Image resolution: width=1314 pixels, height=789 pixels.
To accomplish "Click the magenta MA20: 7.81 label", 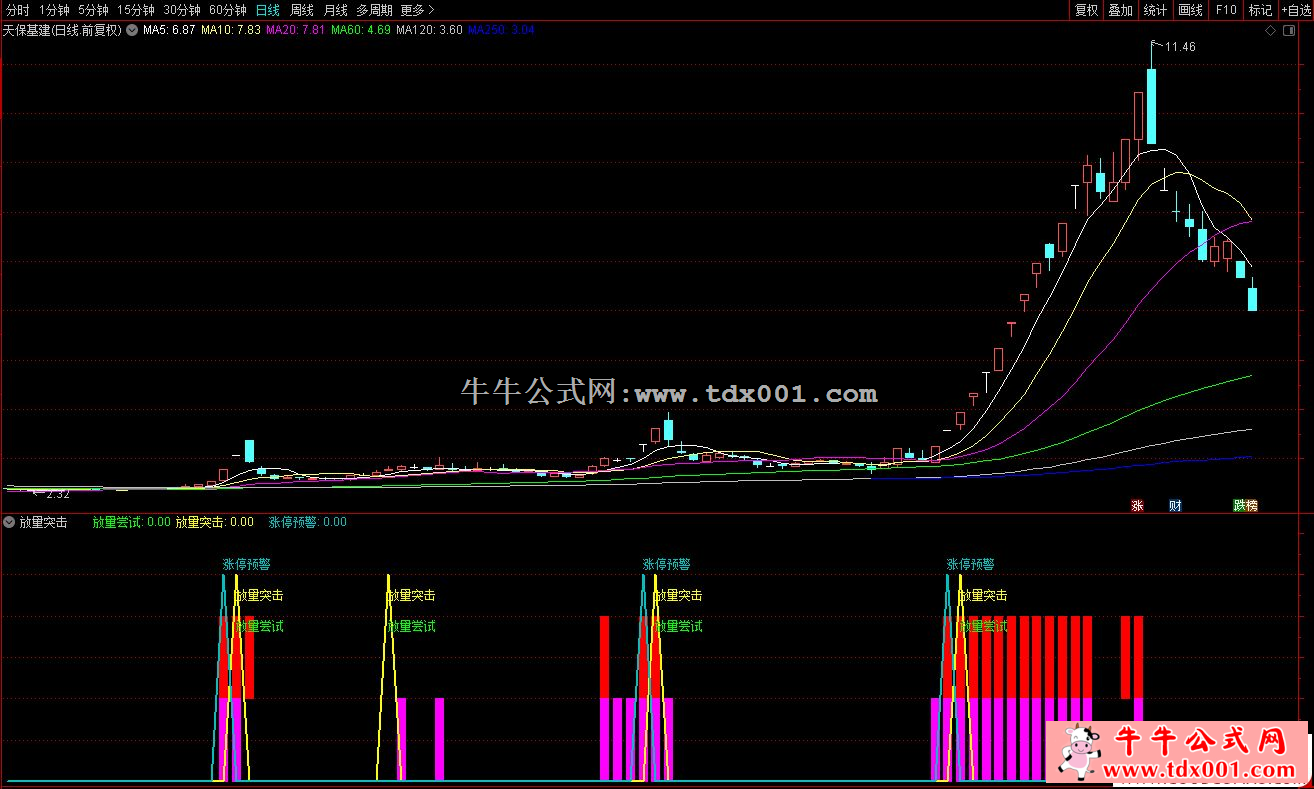I will point(296,30).
